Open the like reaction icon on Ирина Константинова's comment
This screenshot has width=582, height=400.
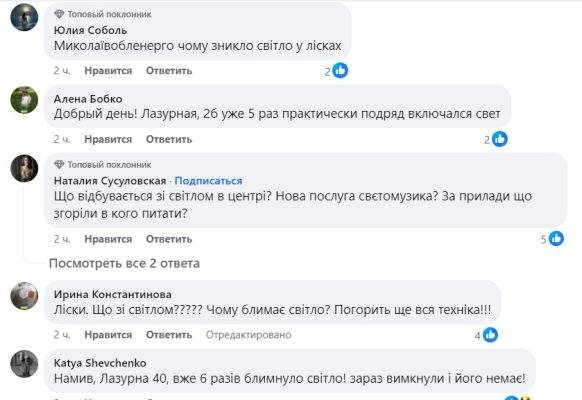pyautogui.click(x=490, y=335)
